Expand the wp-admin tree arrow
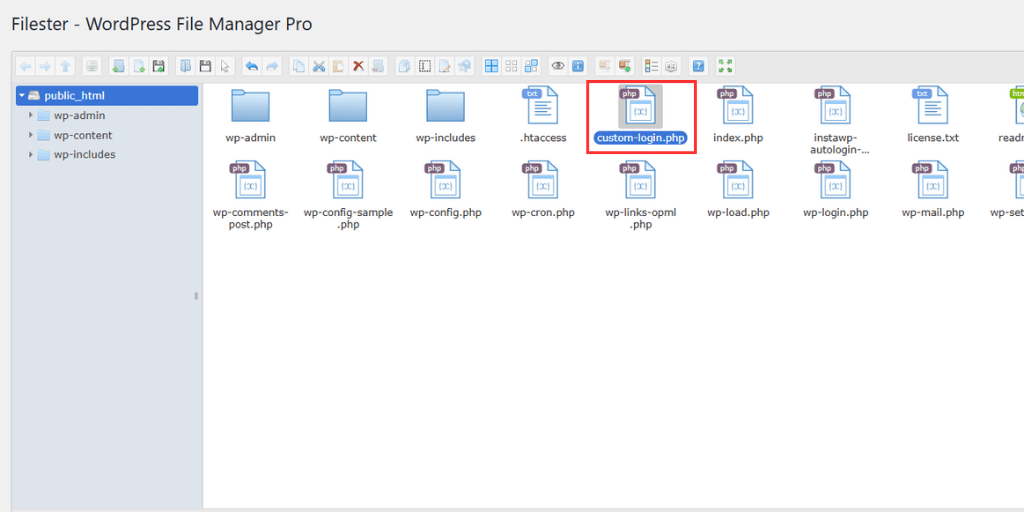1024x512 pixels. click(x=31, y=116)
